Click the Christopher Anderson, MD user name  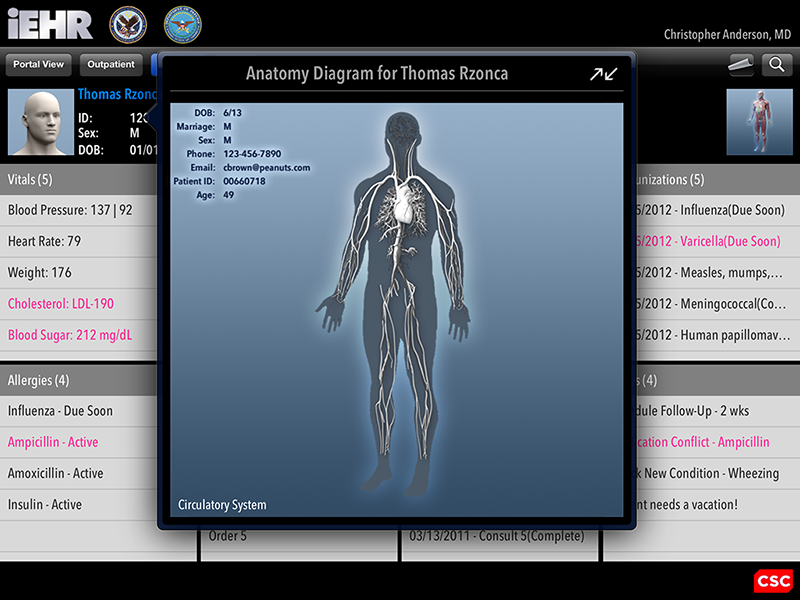point(727,34)
